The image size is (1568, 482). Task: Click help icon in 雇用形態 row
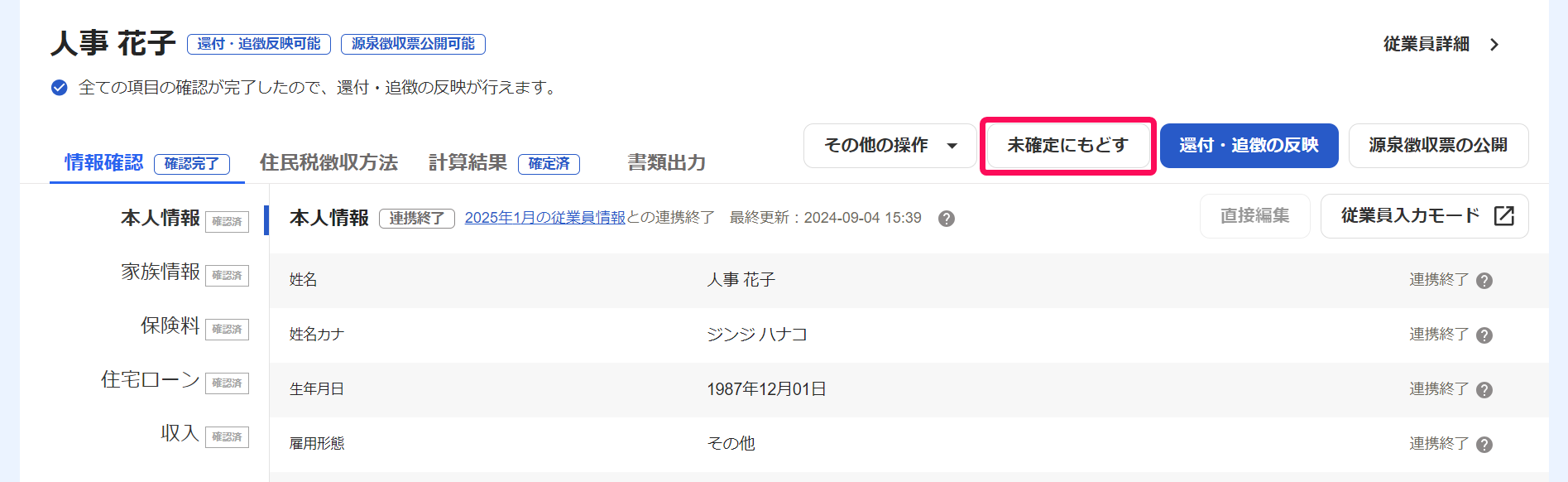pos(1484,445)
